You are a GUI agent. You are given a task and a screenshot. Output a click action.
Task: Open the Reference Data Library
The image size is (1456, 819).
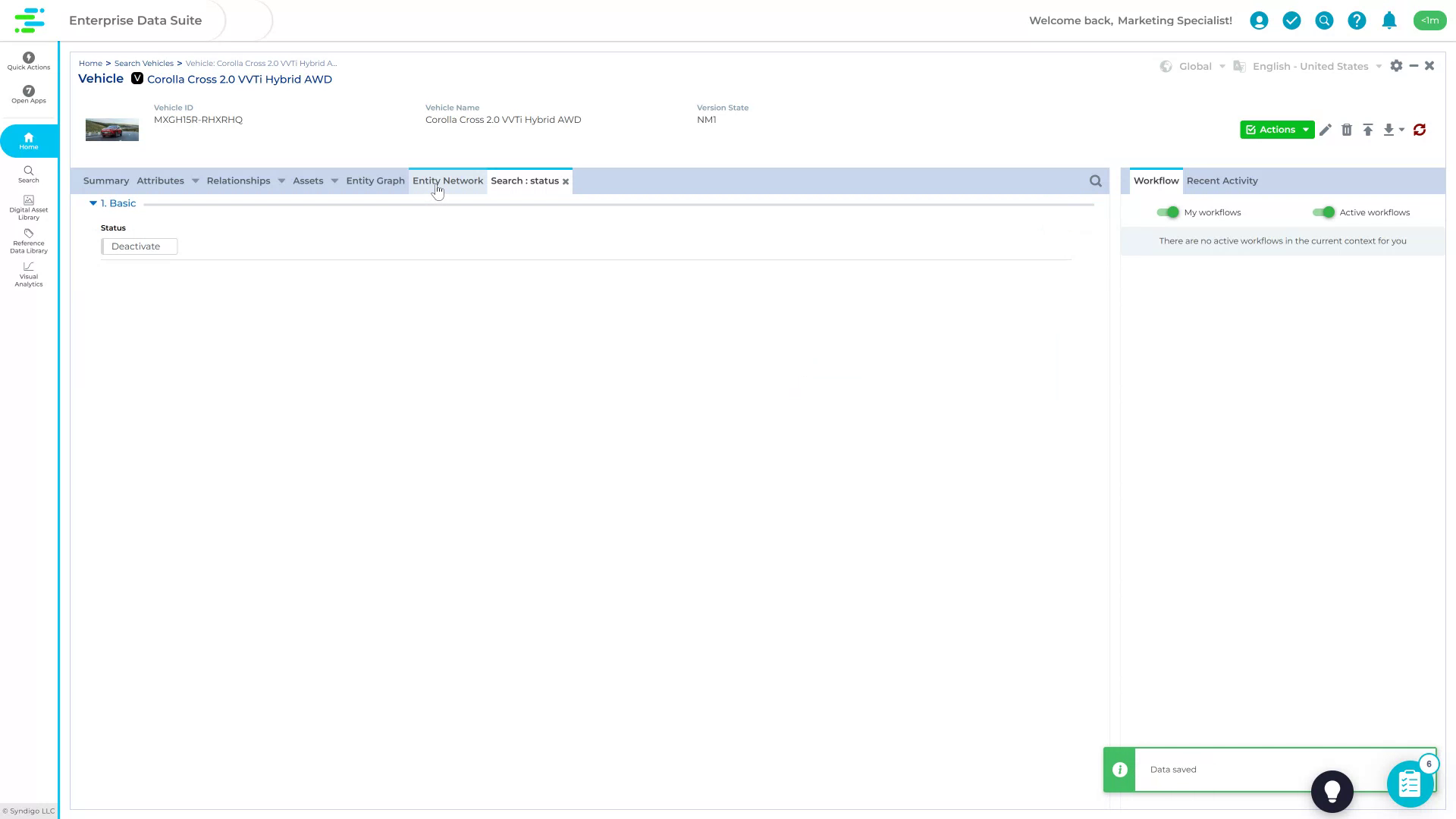28,241
